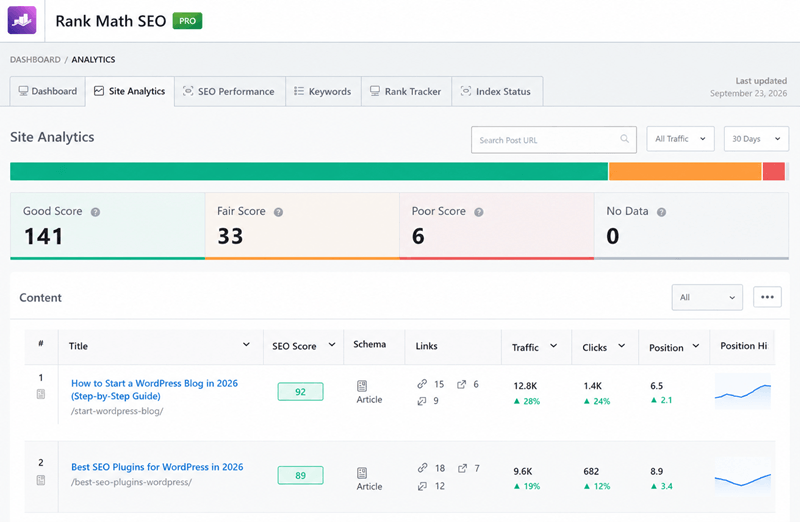Click the post type icon under row 1
800x522 pixels.
coord(41,394)
